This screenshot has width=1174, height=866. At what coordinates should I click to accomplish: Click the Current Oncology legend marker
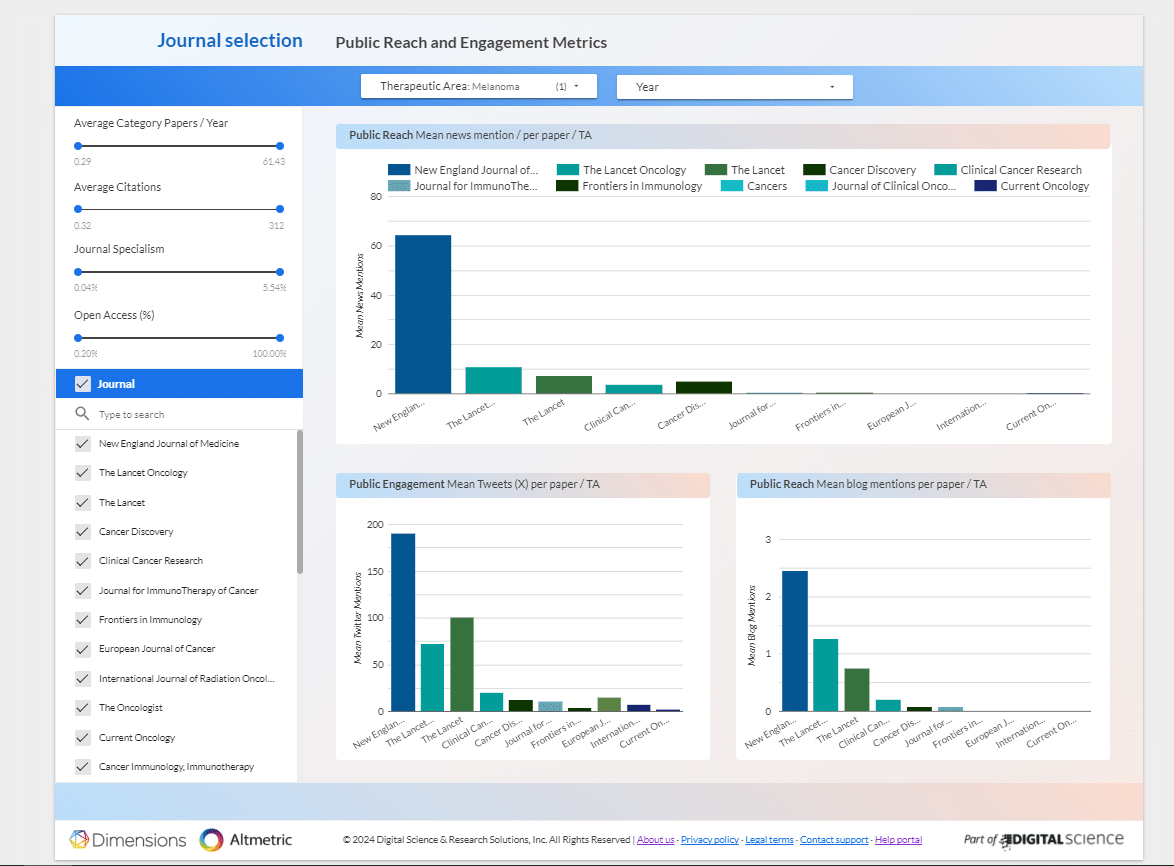click(x=985, y=186)
